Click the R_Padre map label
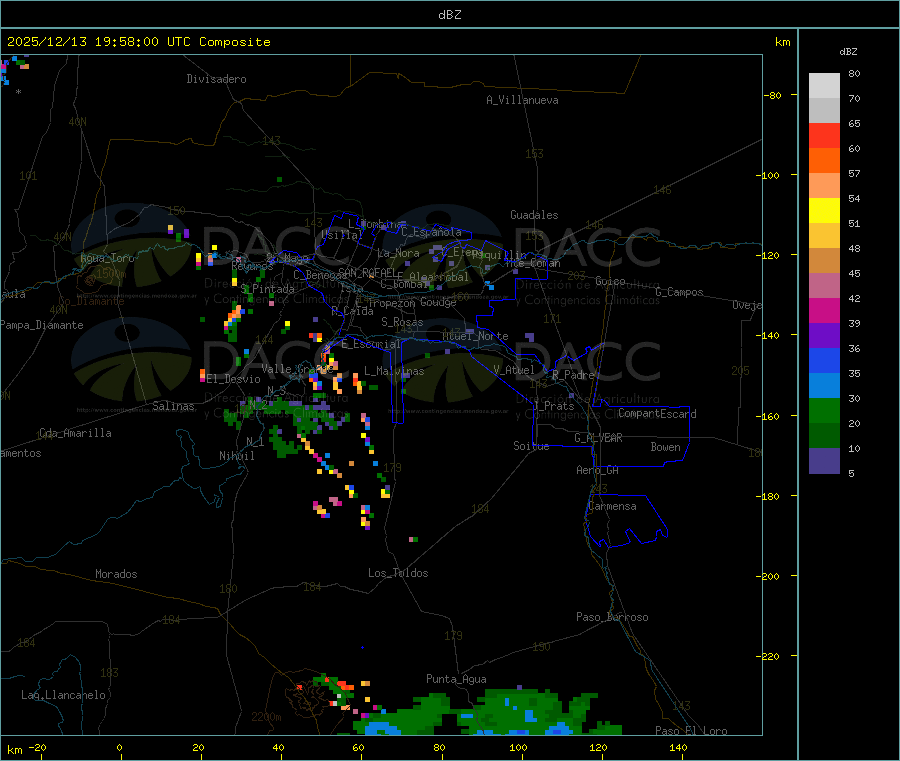 click(x=573, y=375)
